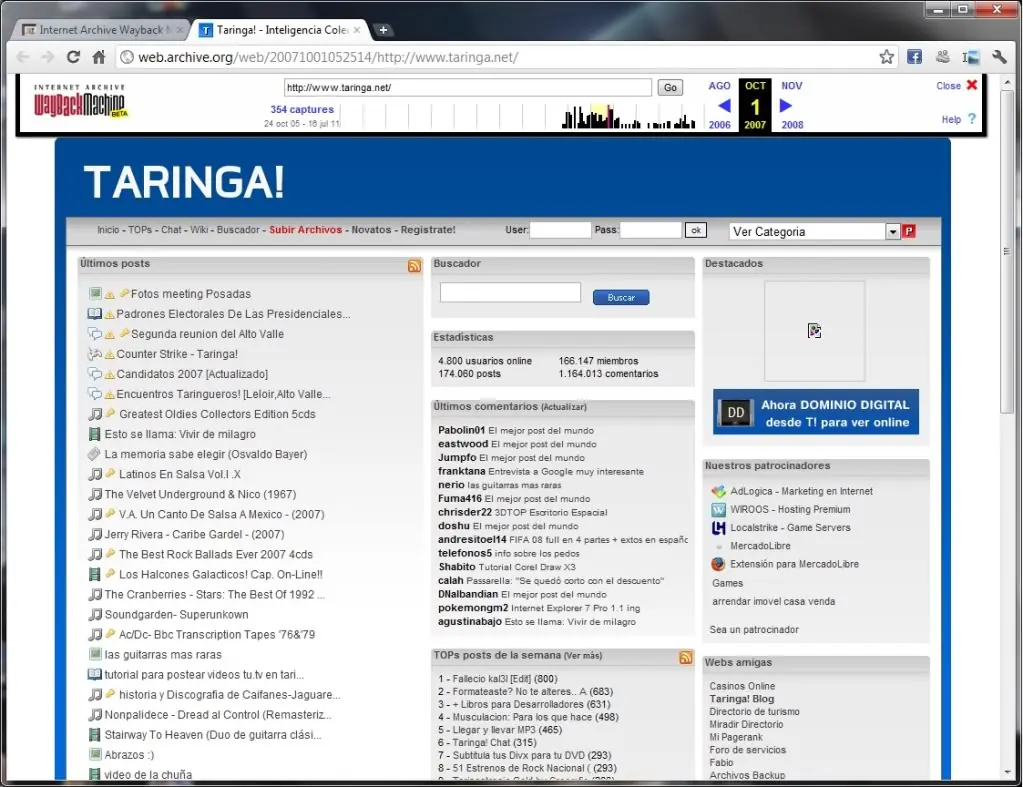Open Casinos Online link
Image resolution: width=1023 pixels, height=787 pixels.
click(742, 686)
